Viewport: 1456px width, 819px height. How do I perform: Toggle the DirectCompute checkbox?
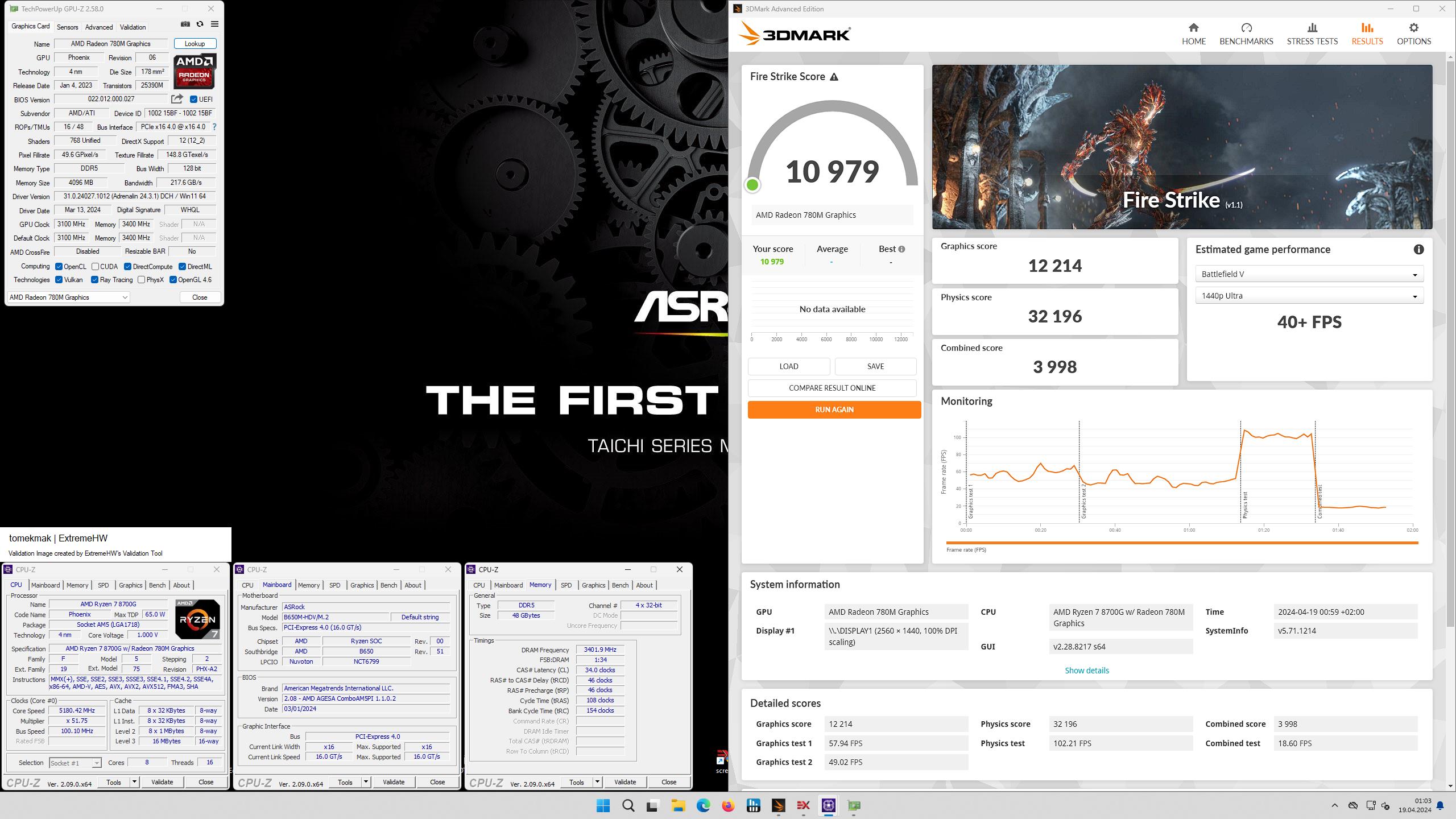click(127, 266)
